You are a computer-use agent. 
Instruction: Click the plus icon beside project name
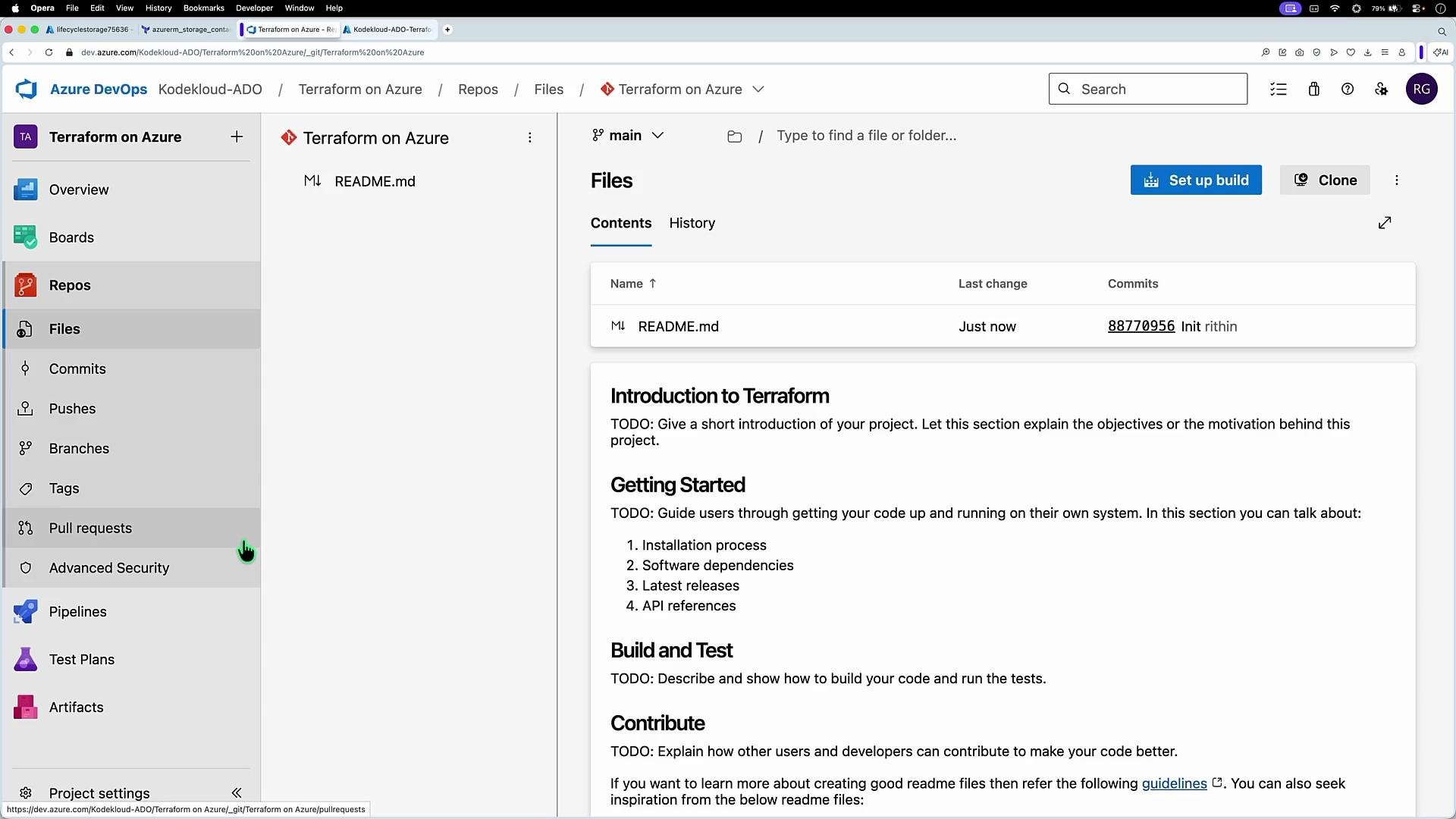click(x=237, y=136)
